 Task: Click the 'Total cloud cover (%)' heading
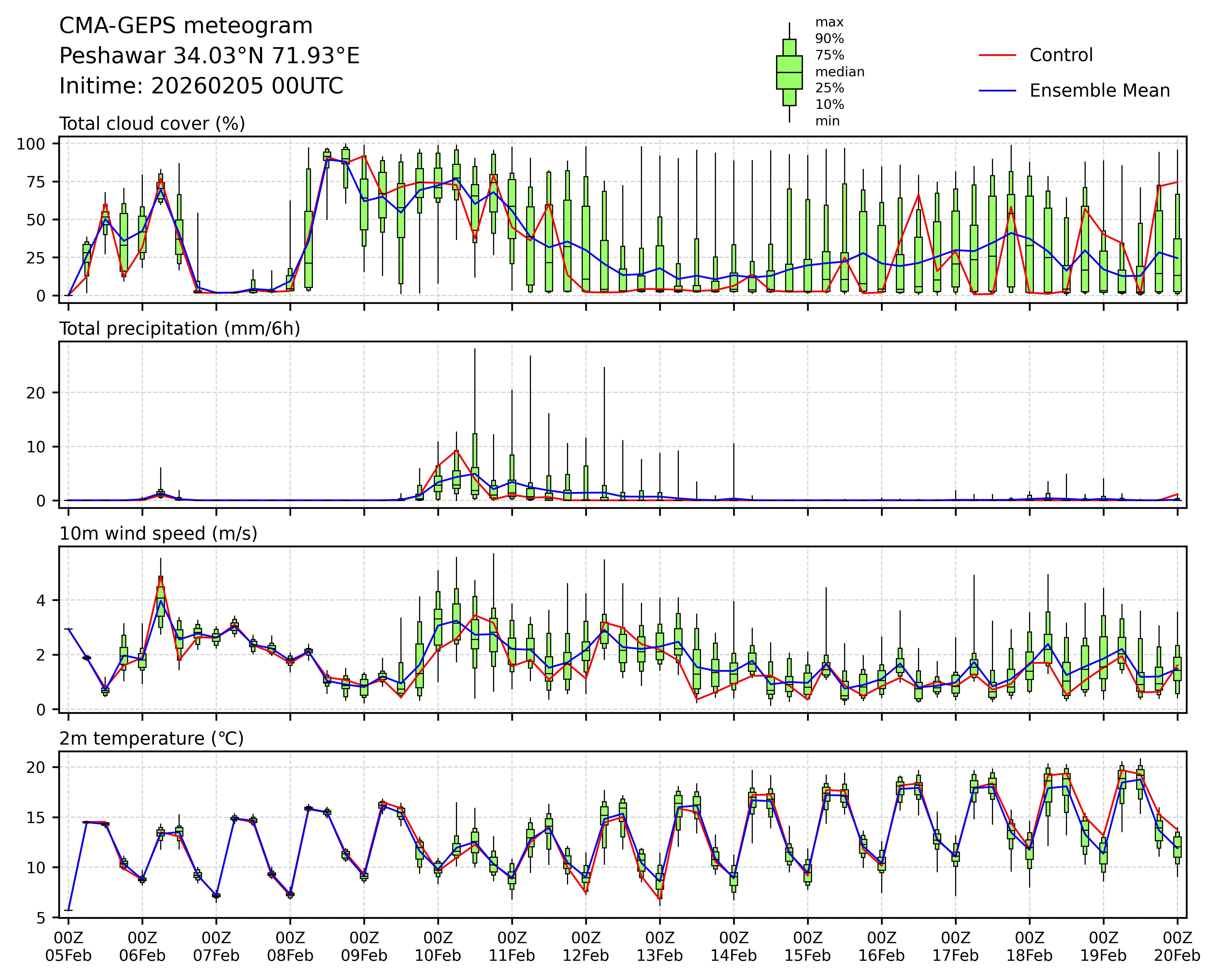(x=152, y=124)
